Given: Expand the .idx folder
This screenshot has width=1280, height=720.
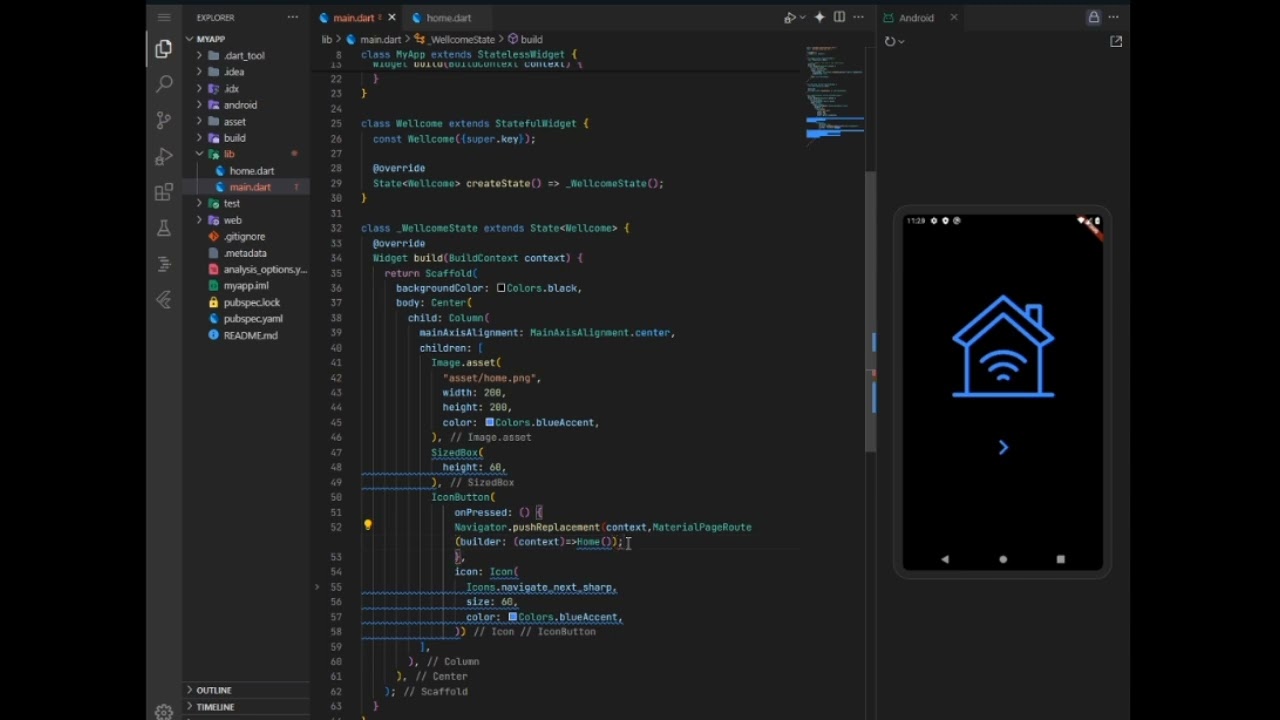Looking at the screenshot, I should tap(231, 89).
